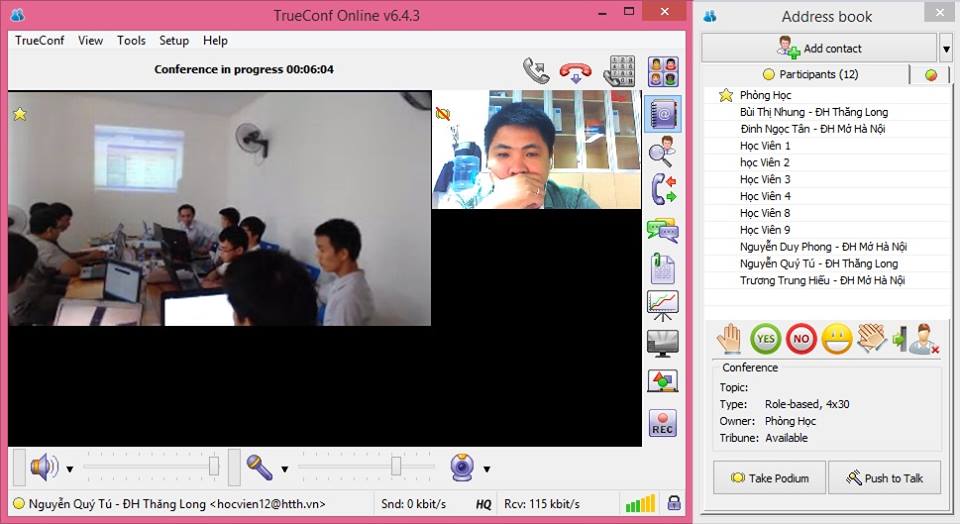Send the green YES reaction
The width and height of the screenshot is (960, 524).
(x=765, y=339)
